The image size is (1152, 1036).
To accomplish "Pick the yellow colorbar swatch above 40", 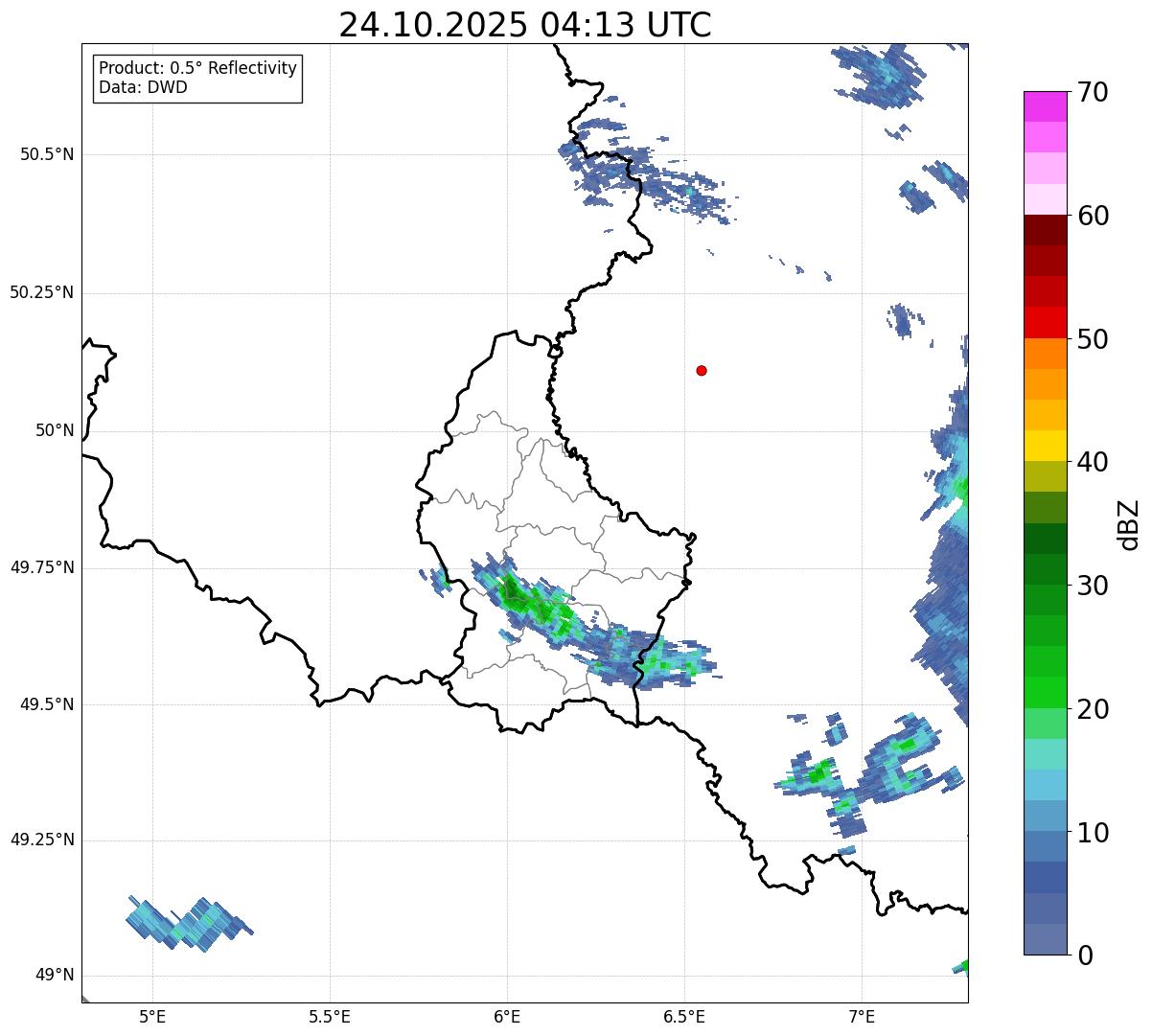I will click(1045, 446).
